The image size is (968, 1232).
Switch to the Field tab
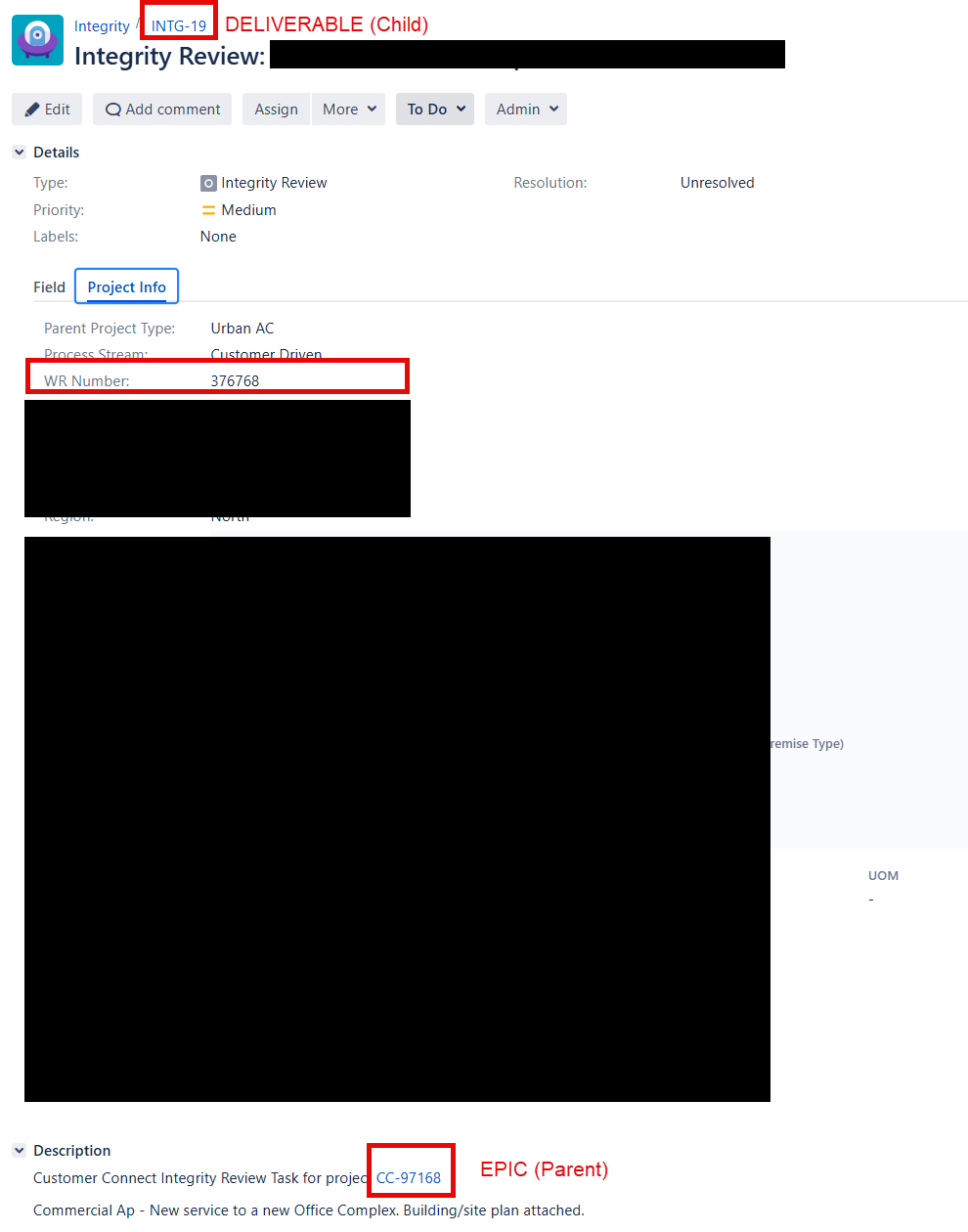(x=49, y=287)
